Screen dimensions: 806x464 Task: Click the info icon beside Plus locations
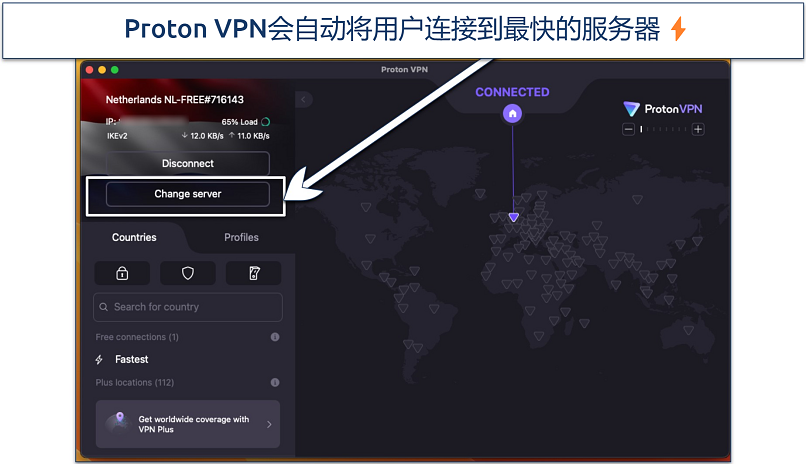pyautogui.click(x=275, y=382)
